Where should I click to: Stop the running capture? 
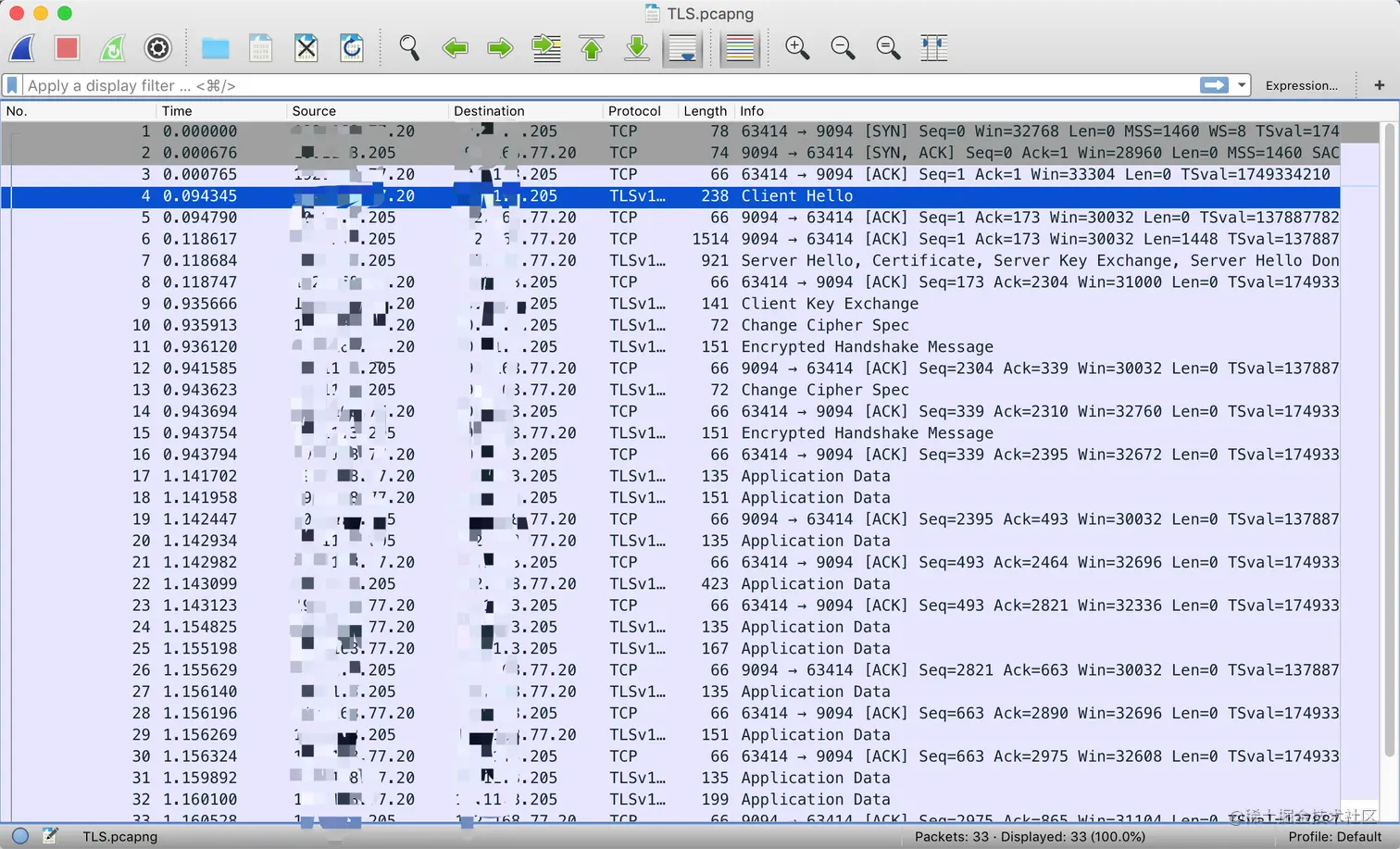66,47
